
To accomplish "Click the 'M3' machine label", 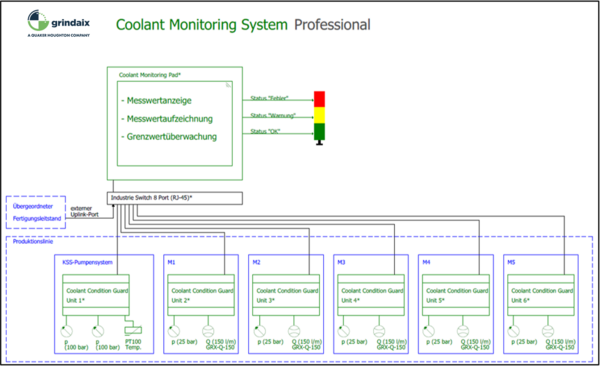I will click(341, 262).
